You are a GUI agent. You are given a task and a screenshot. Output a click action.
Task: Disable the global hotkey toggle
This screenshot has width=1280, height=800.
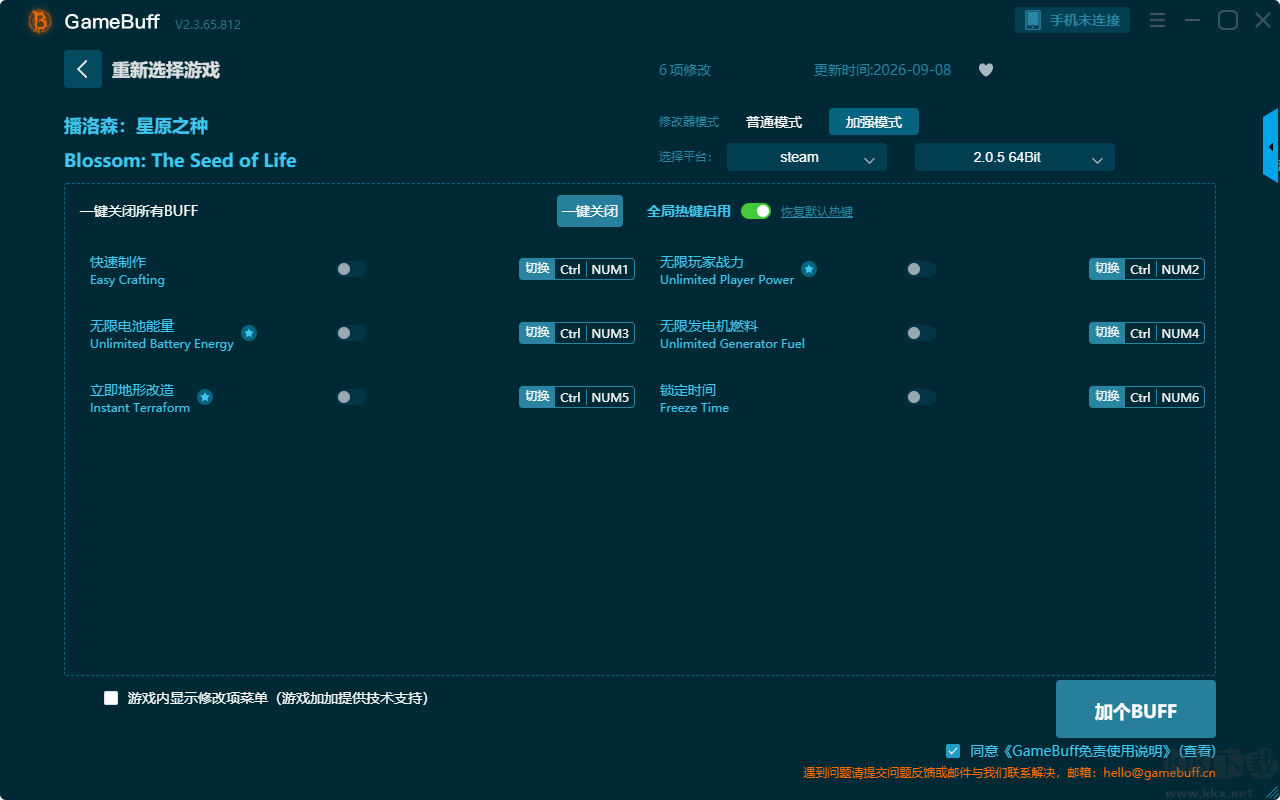pyautogui.click(x=756, y=211)
